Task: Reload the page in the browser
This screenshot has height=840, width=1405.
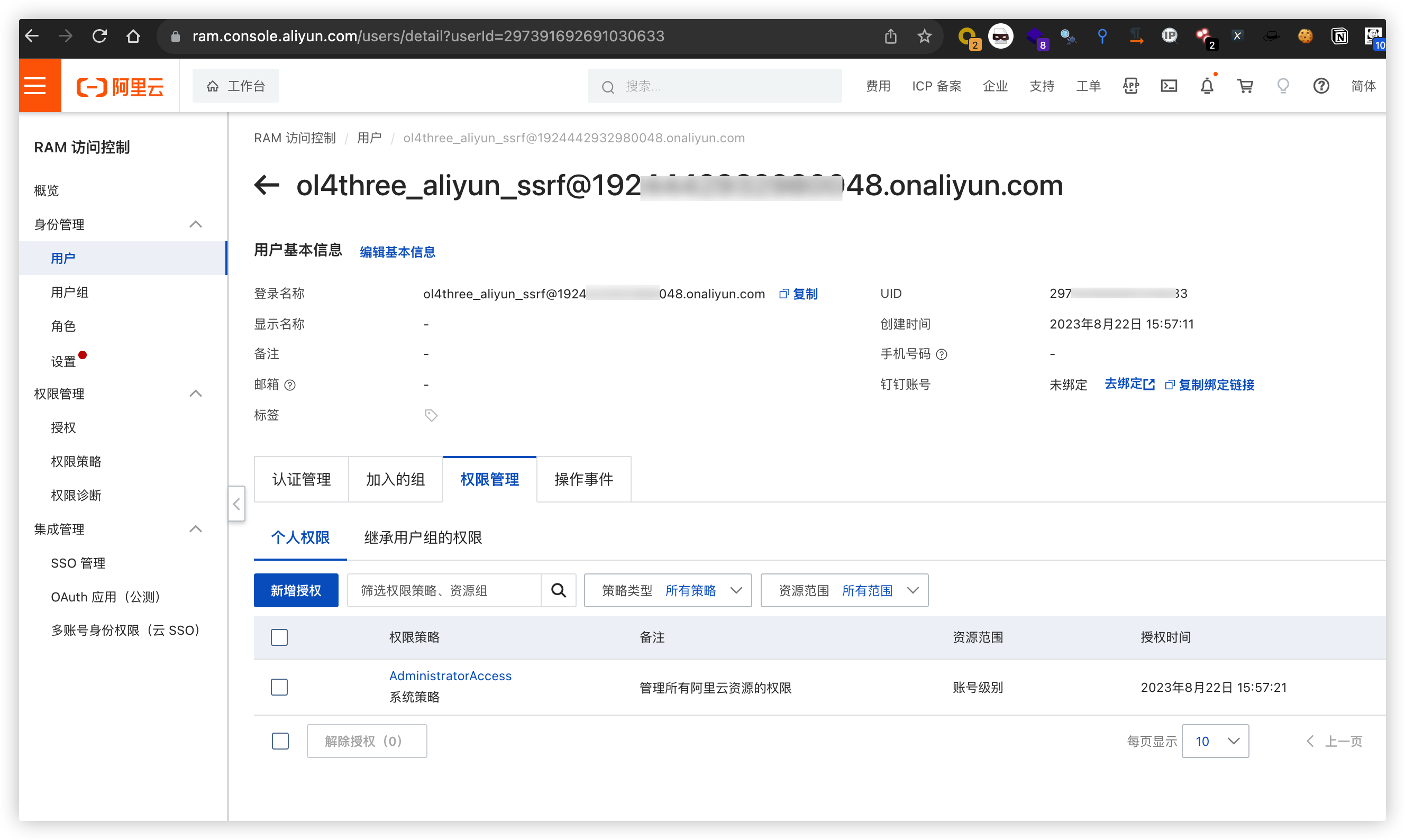Action: [x=99, y=36]
